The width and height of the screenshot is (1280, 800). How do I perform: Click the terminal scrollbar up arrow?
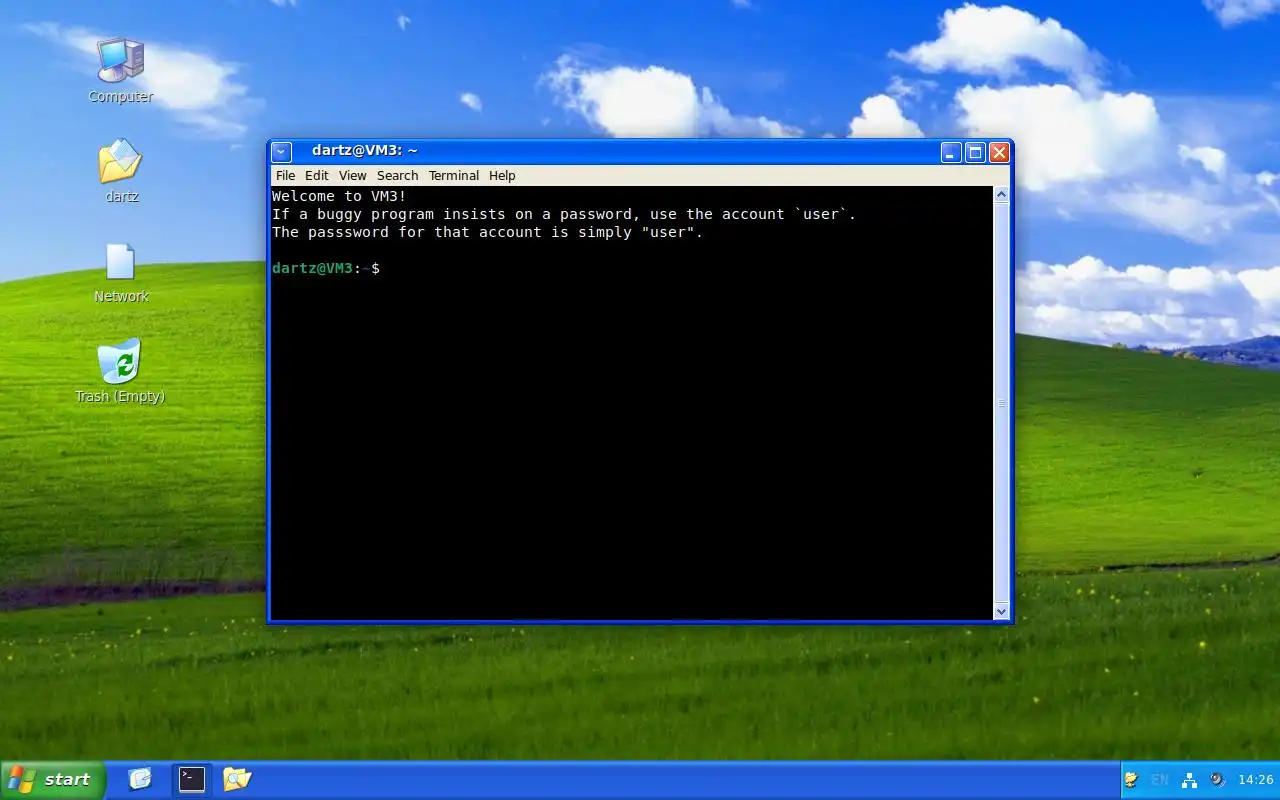click(1002, 195)
